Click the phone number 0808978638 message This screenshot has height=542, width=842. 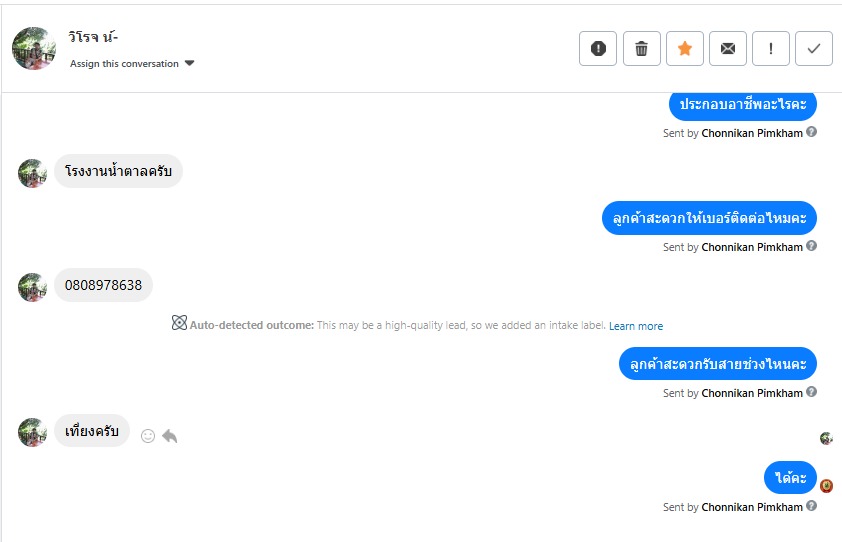point(103,285)
